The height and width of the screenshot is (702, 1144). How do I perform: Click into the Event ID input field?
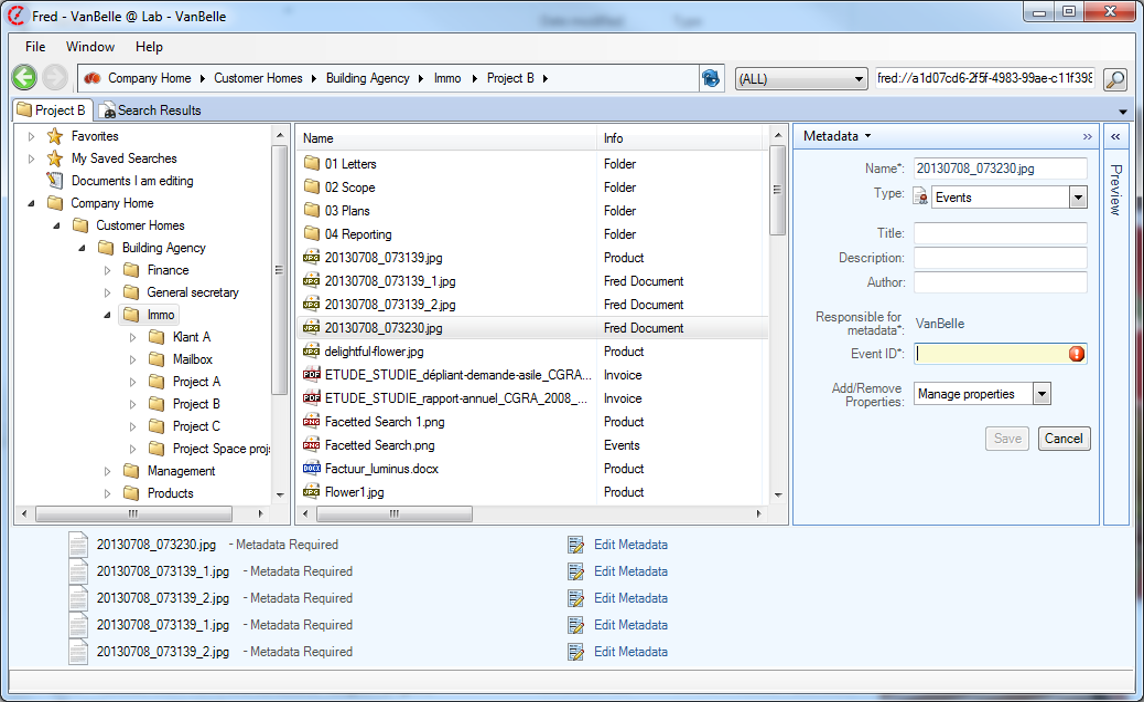[990, 353]
